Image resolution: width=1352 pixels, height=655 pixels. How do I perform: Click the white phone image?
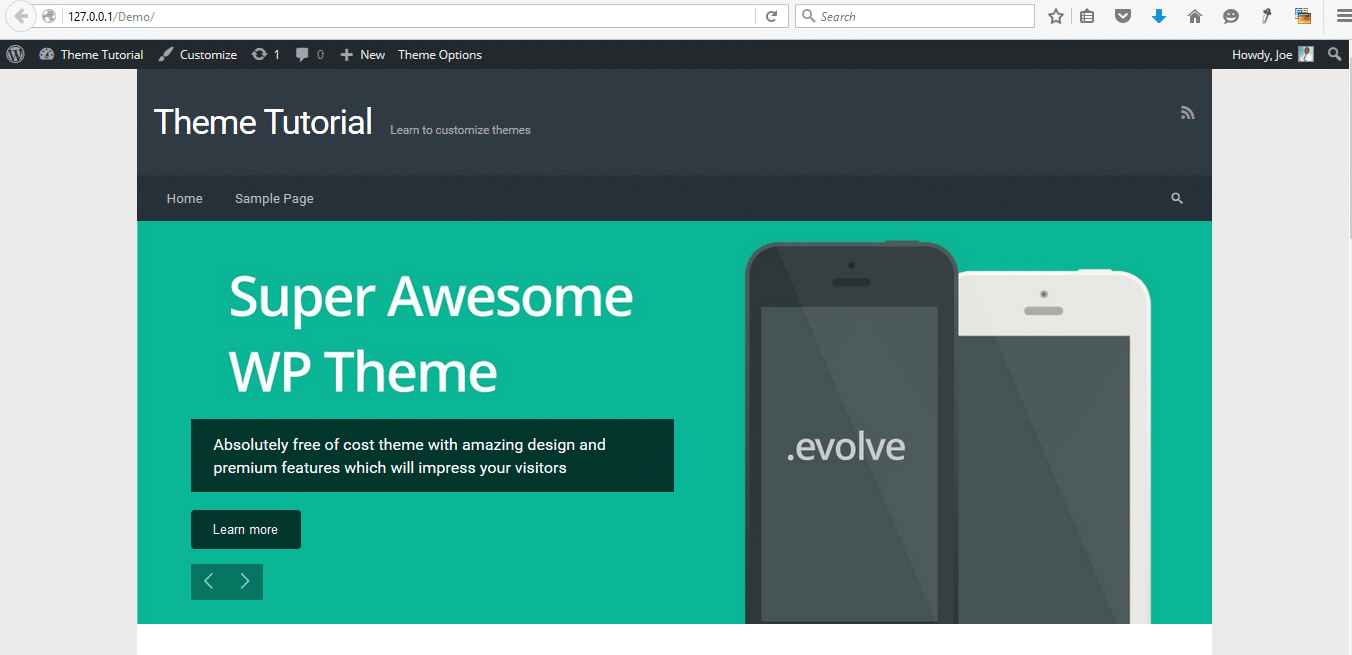click(1054, 447)
